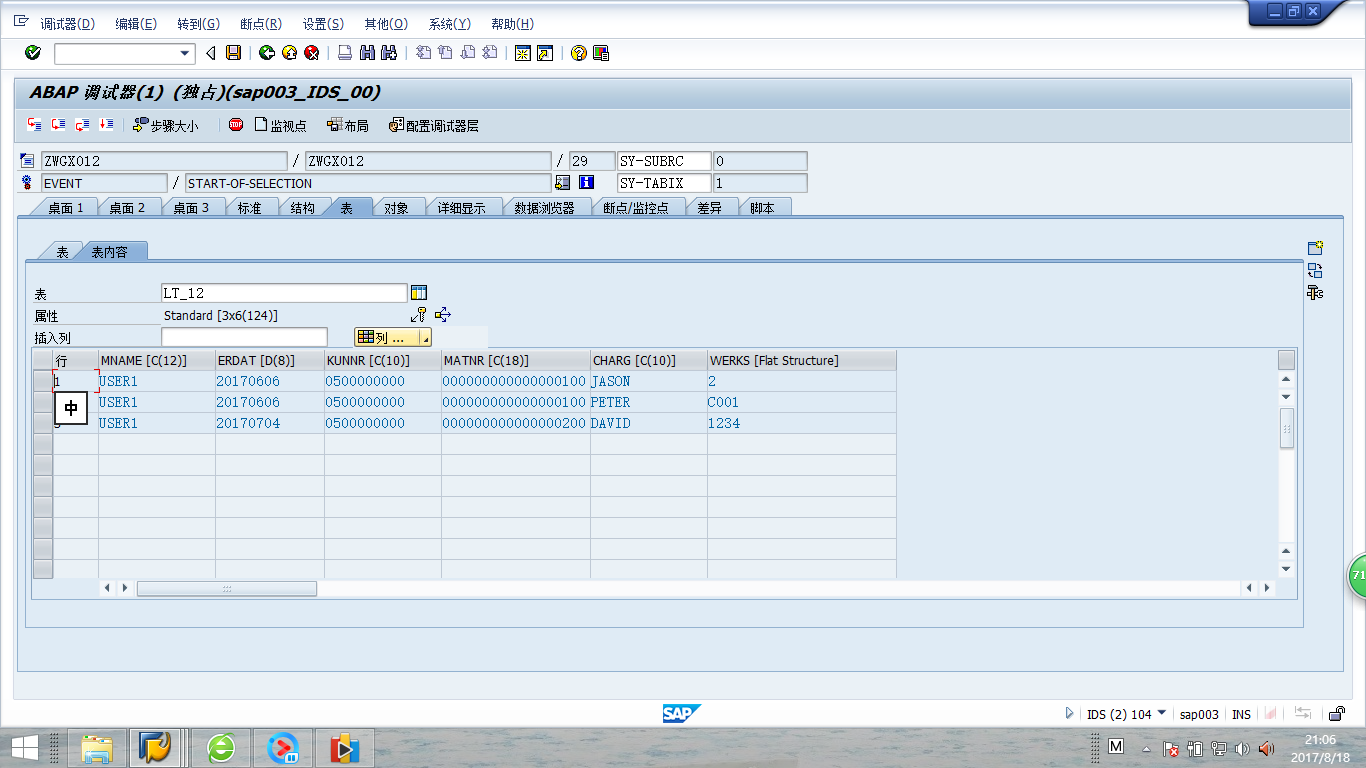Click the New Tool window icon at right
This screenshot has height=768, width=1366.
[1315, 248]
